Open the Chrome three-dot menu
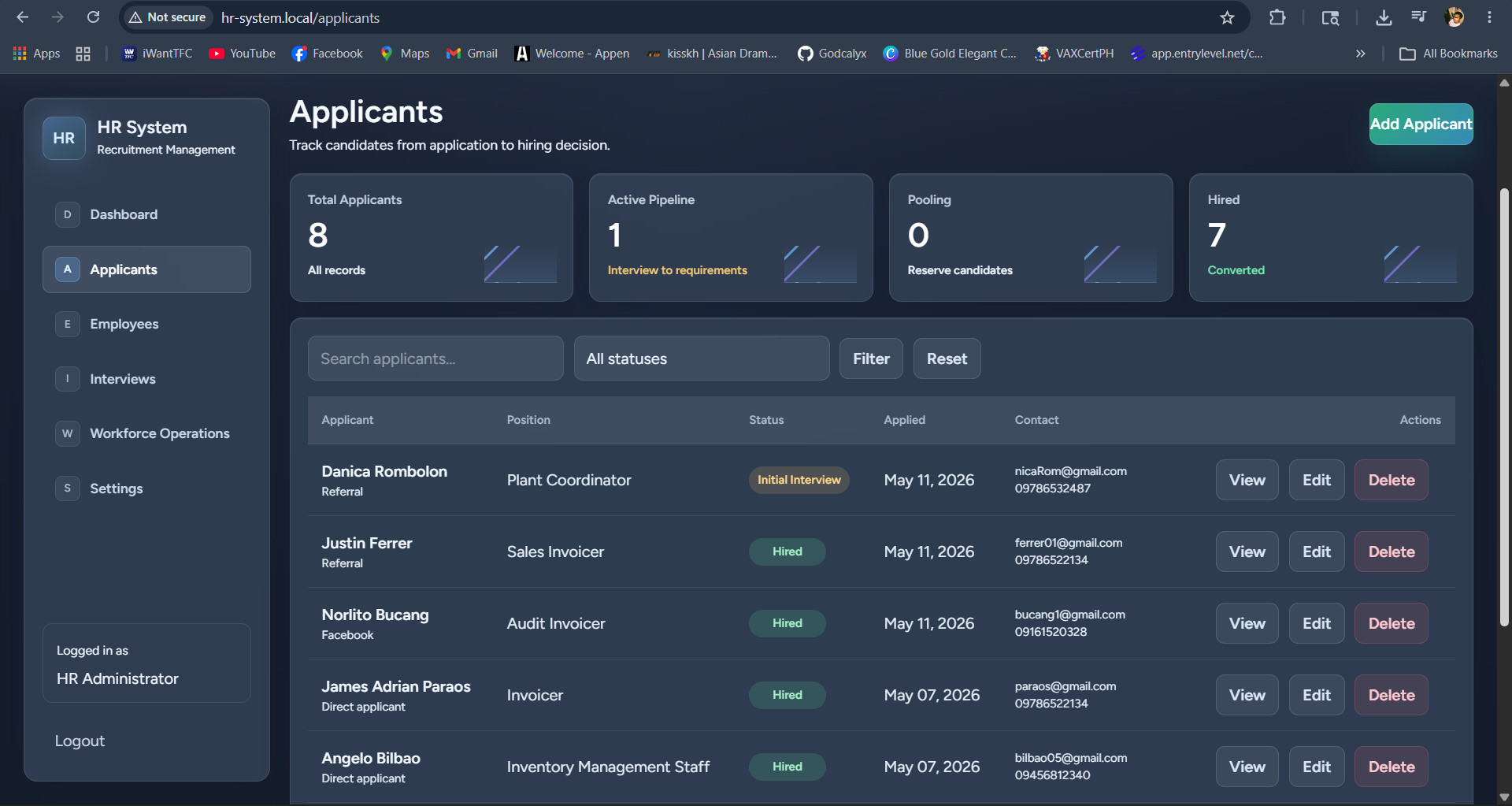 (1489, 17)
